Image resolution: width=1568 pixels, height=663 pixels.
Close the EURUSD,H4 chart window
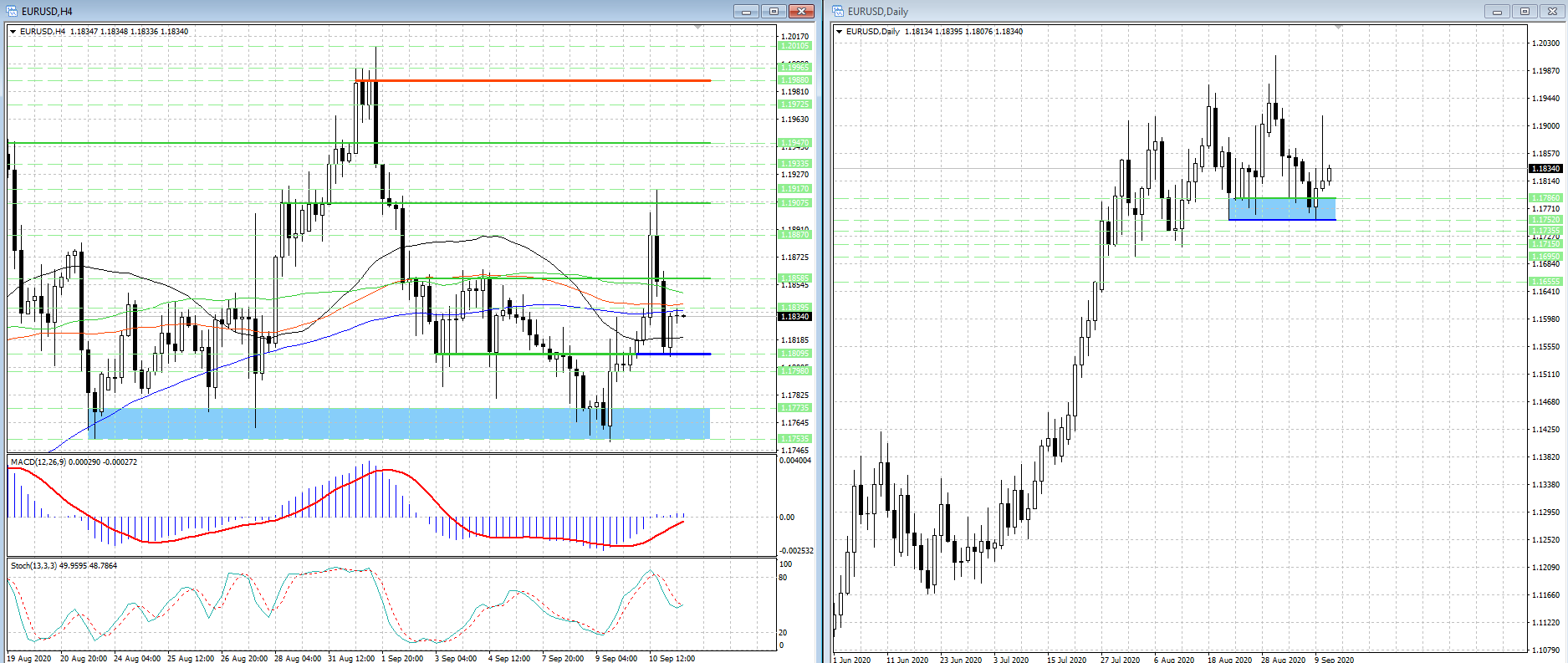pyautogui.click(x=801, y=12)
